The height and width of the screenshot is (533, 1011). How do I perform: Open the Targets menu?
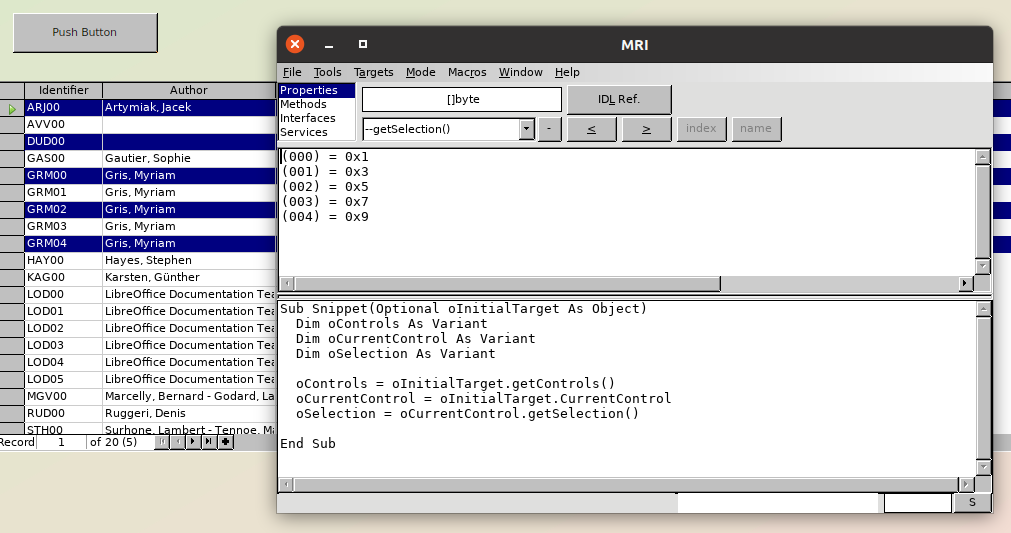373,72
